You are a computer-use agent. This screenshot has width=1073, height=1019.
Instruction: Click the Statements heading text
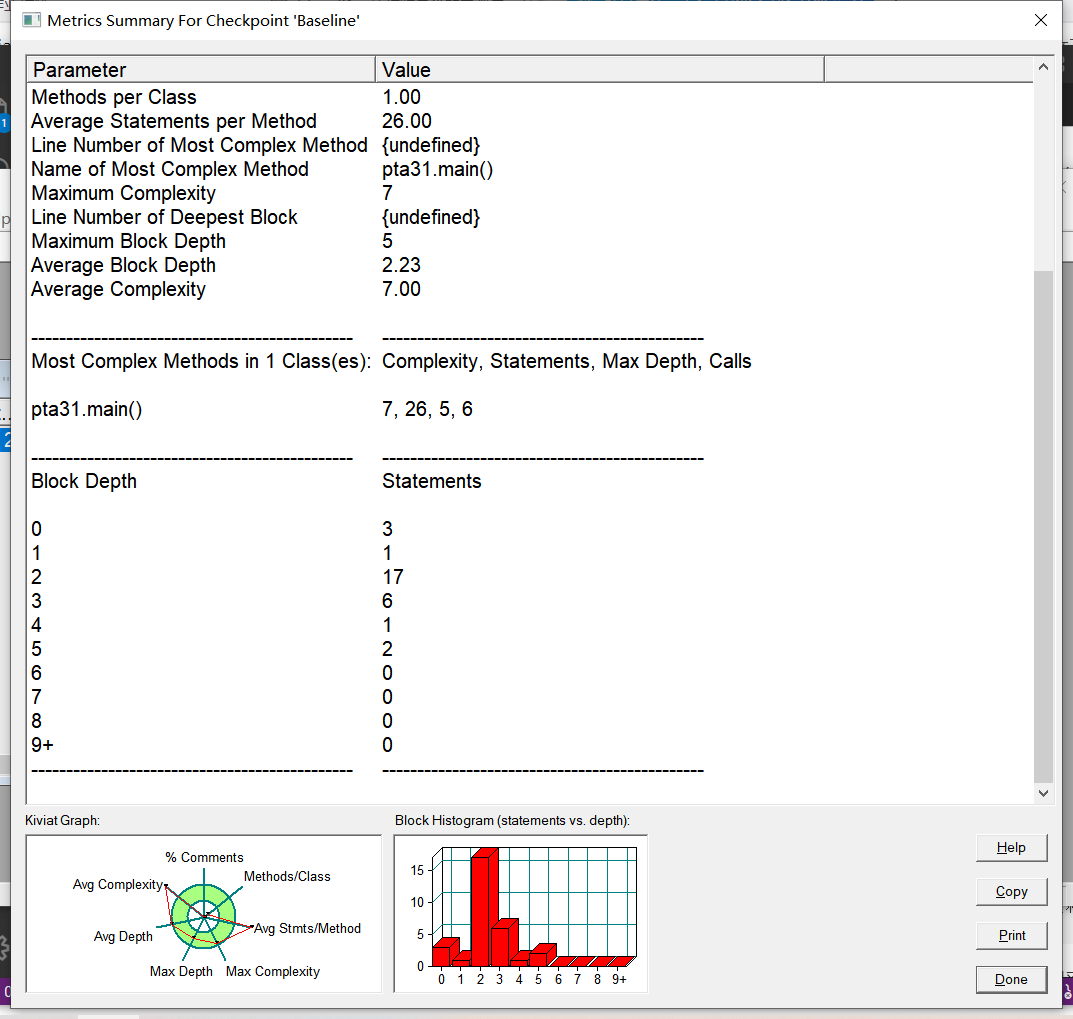click(x=432, y=481)
